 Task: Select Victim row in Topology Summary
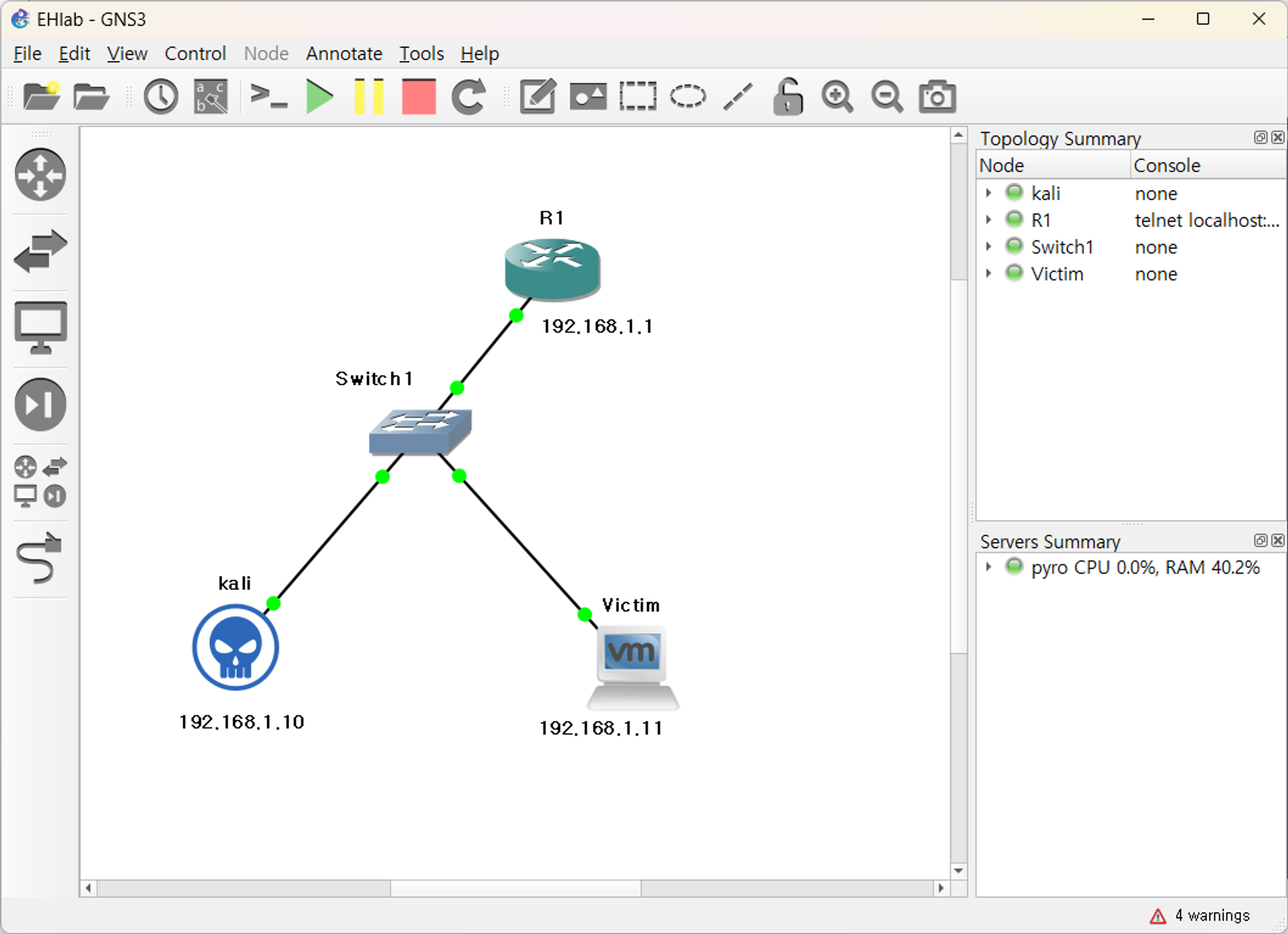1131,274
